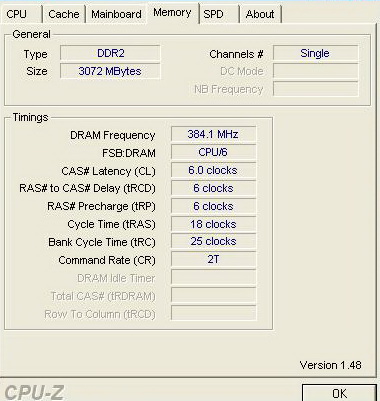Click the OK button
380x401 pixels.
point(339,393)
